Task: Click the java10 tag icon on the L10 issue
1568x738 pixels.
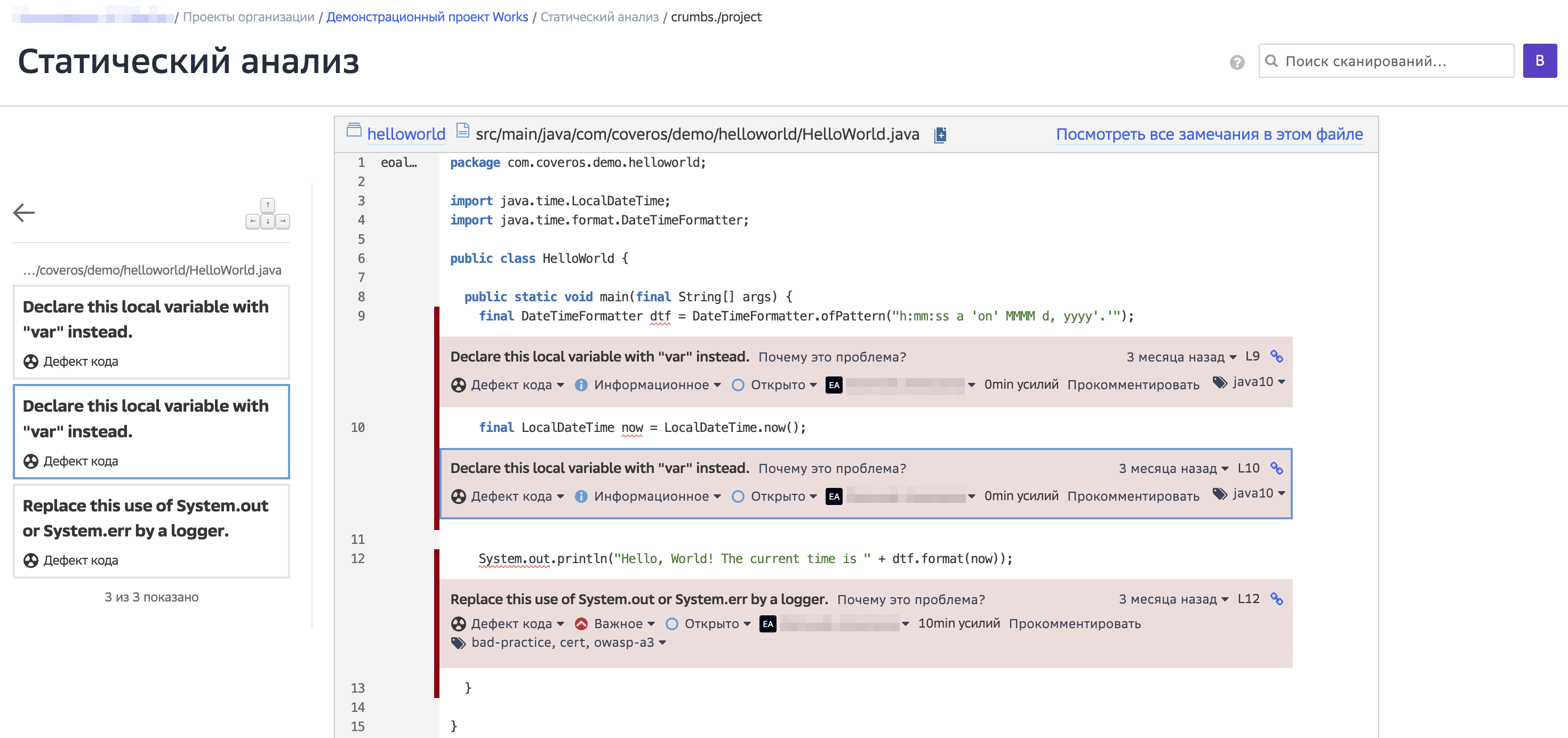Action: (x=1219, y=493)
